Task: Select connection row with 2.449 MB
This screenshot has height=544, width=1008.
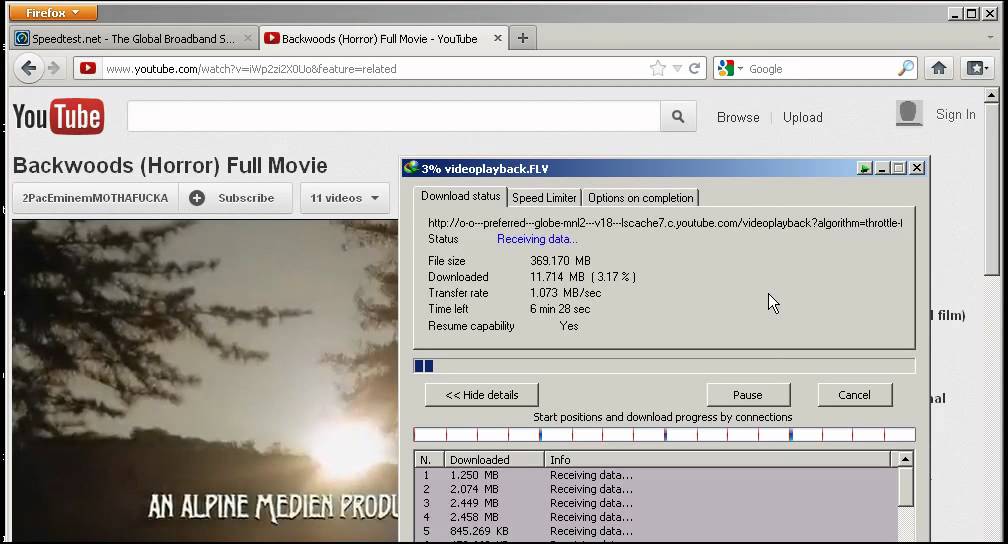Action: [656, 503]
